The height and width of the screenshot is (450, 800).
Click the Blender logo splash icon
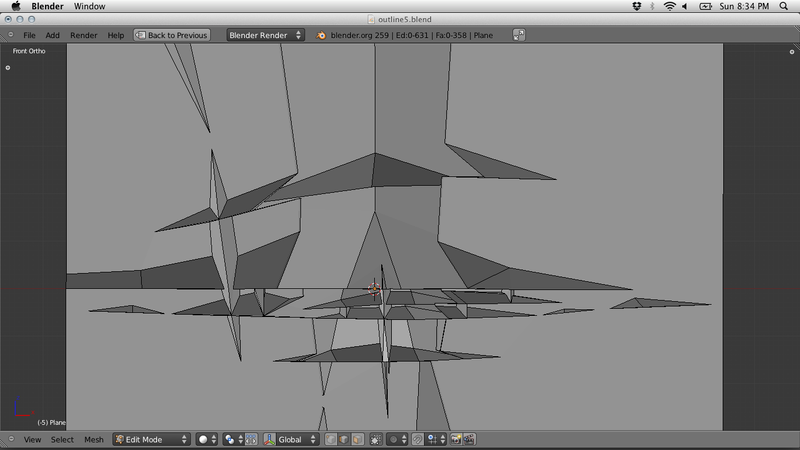pos(321,35)
